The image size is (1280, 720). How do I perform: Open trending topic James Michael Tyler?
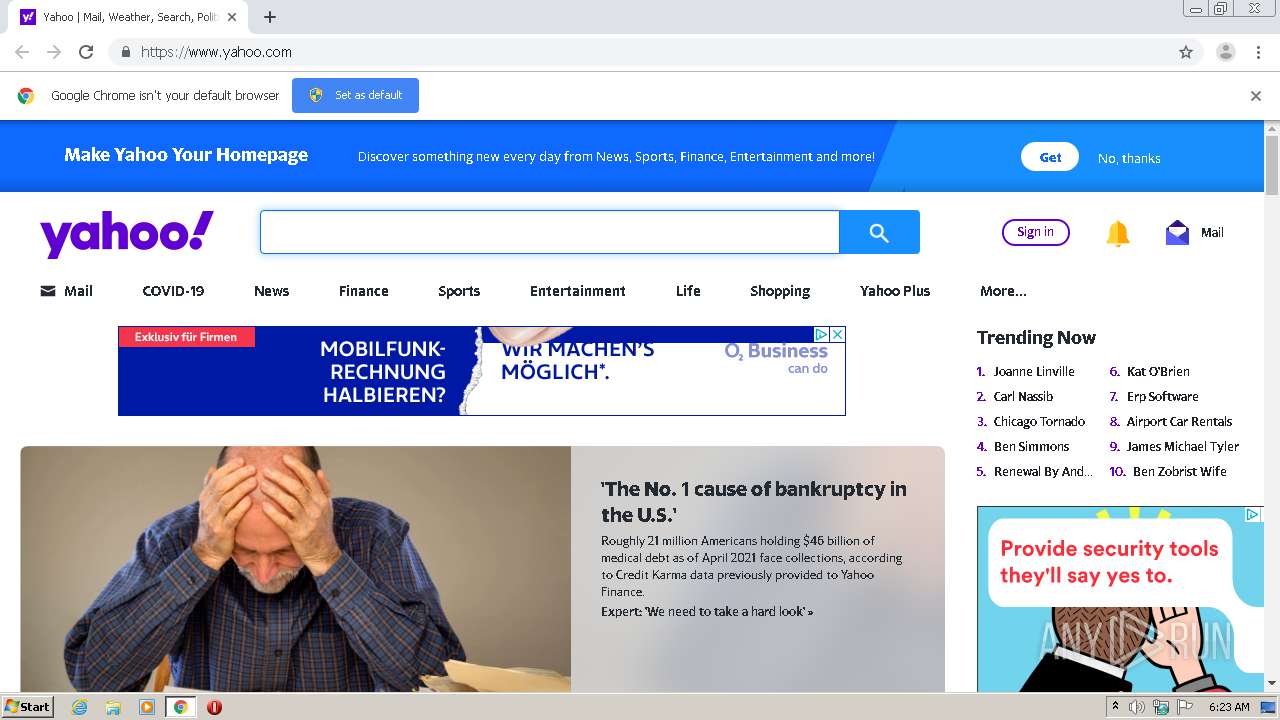(1183, 446)
